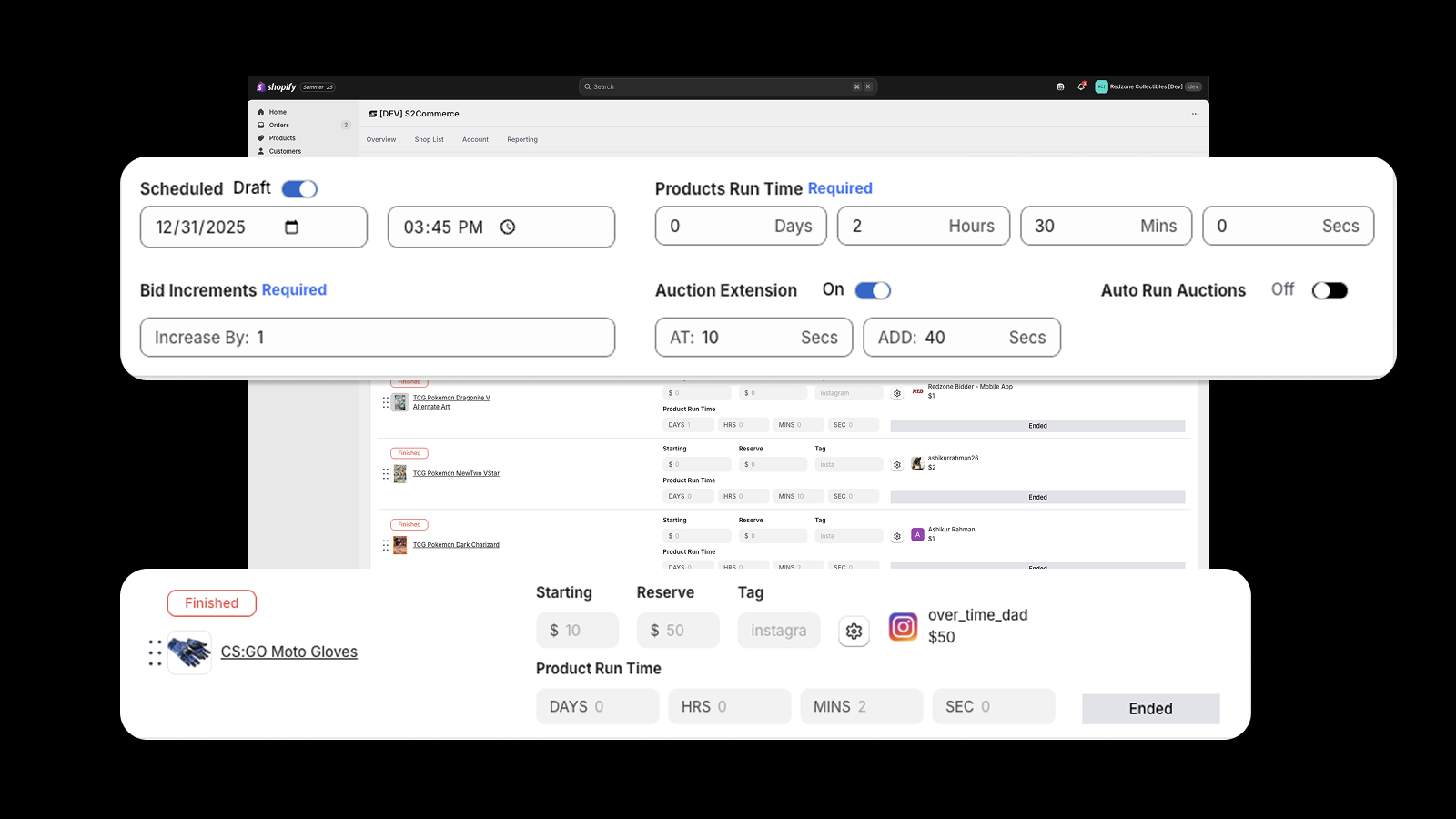Click the store preview icon in the top bar
The width and height of the screenshot is (1456, 819).
(1059, 86)
